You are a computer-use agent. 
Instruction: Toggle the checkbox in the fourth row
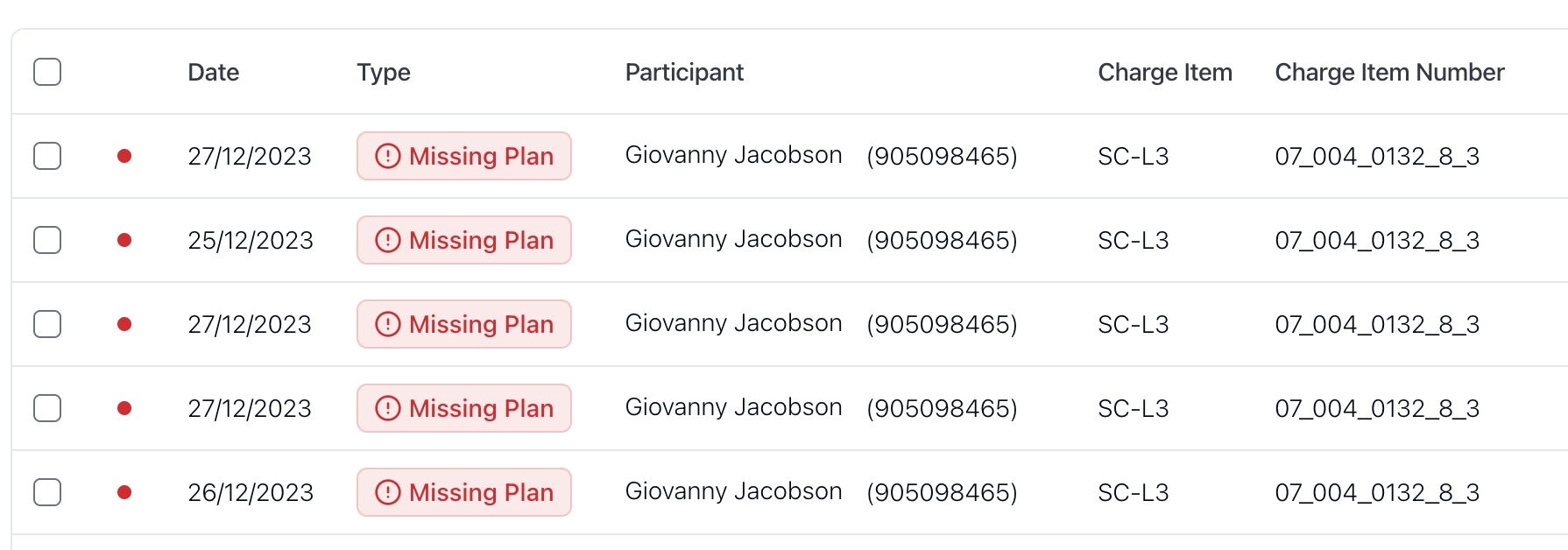point(47,408)
